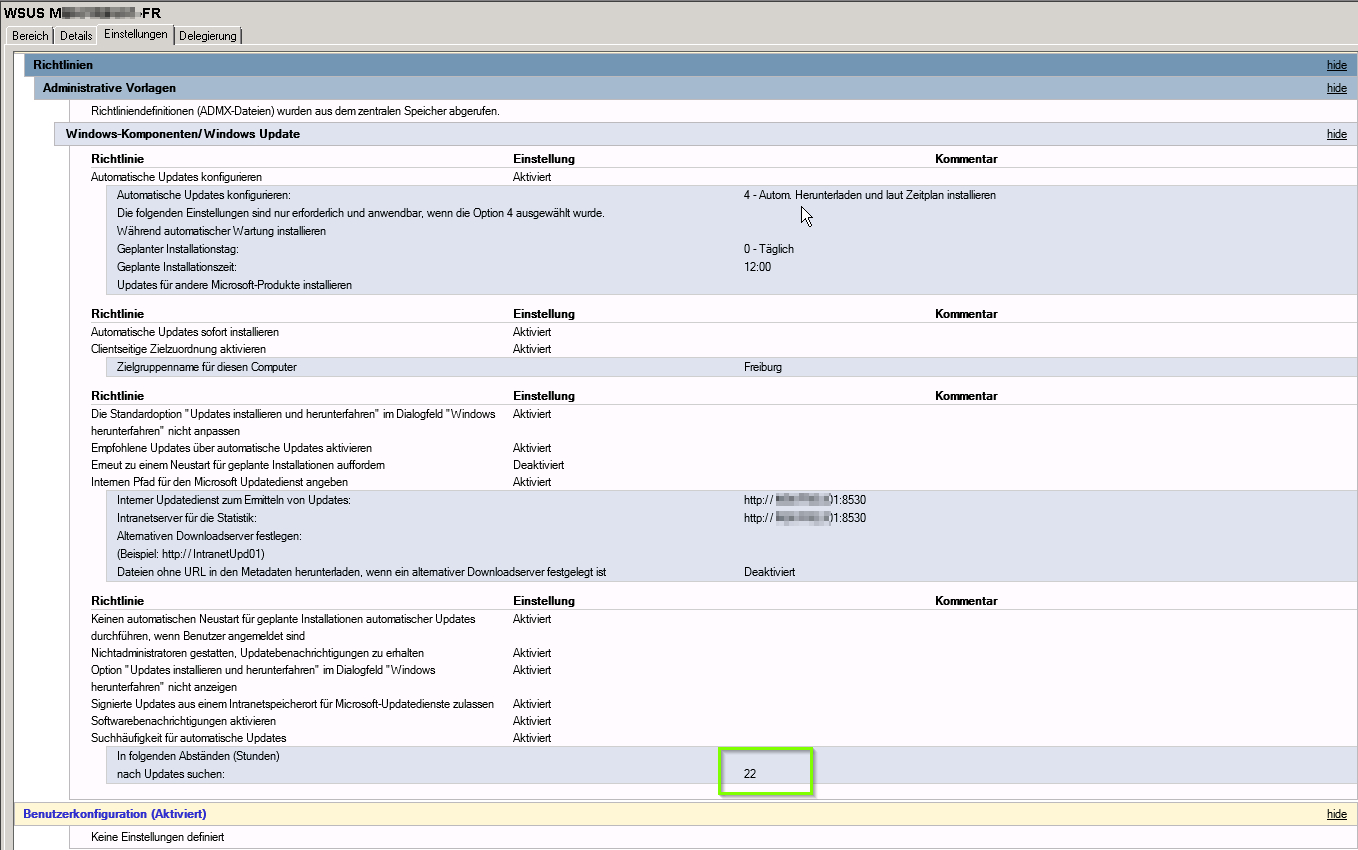Viewport: 1358px width, 850px height.
Task: Select 'Softwarebenachrichtigungen aktivieren' policy
Action: 183,721
